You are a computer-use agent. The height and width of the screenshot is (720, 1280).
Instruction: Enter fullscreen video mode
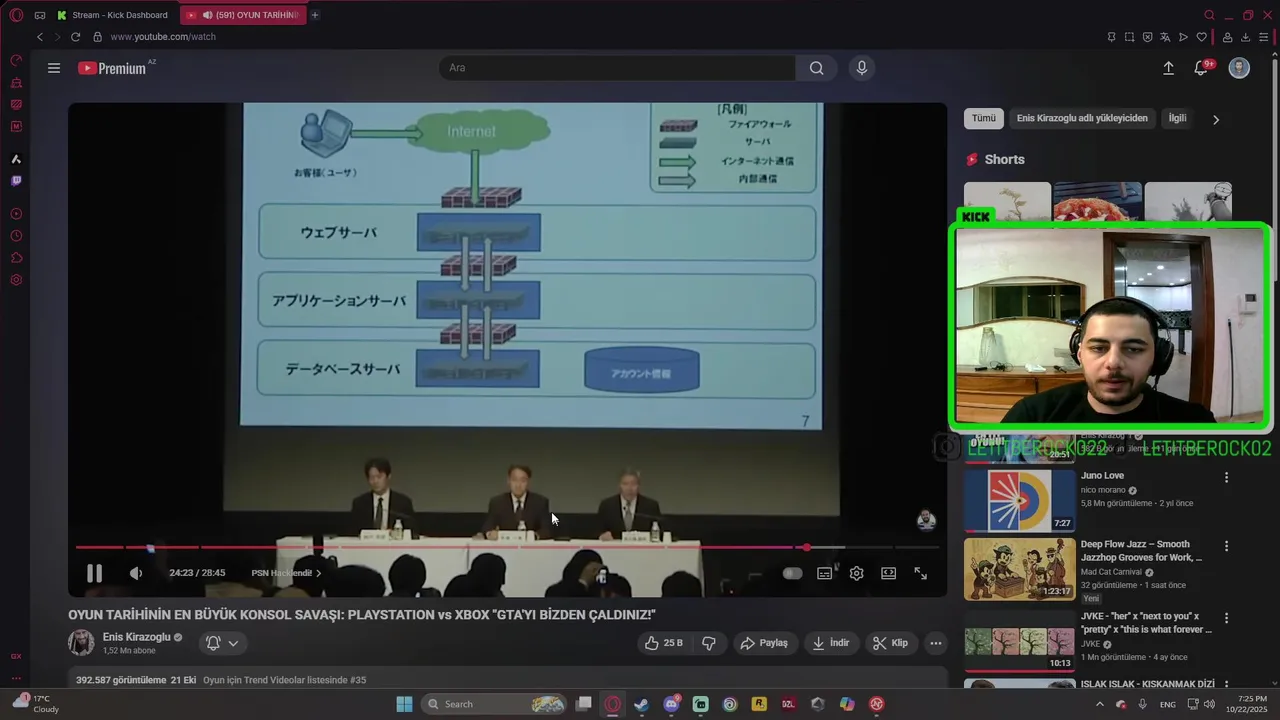pos(920,573)
